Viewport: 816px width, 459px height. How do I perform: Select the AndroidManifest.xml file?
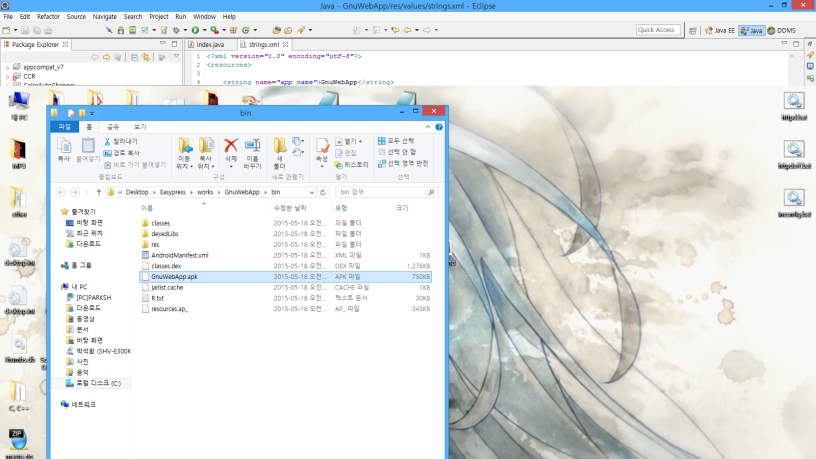coord(180,255)
